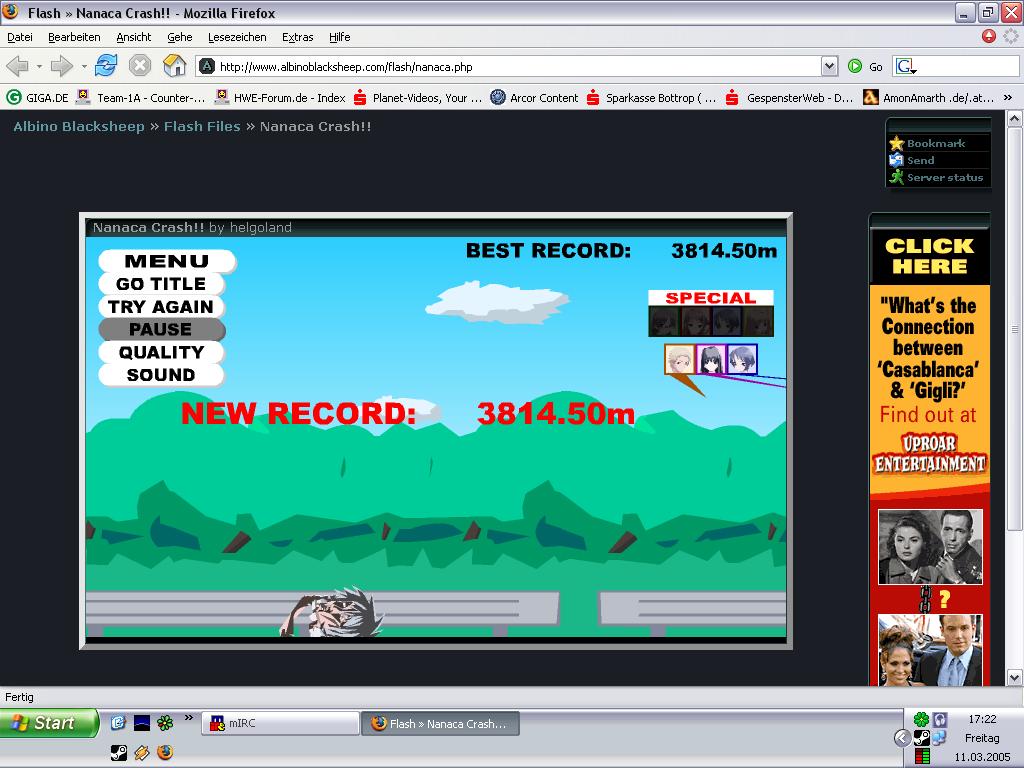Image resolution: width=1024 pixels, height=768 pixels.
Task: Click the page scrollbar down arrow
Action: [x=1014, y=677]
